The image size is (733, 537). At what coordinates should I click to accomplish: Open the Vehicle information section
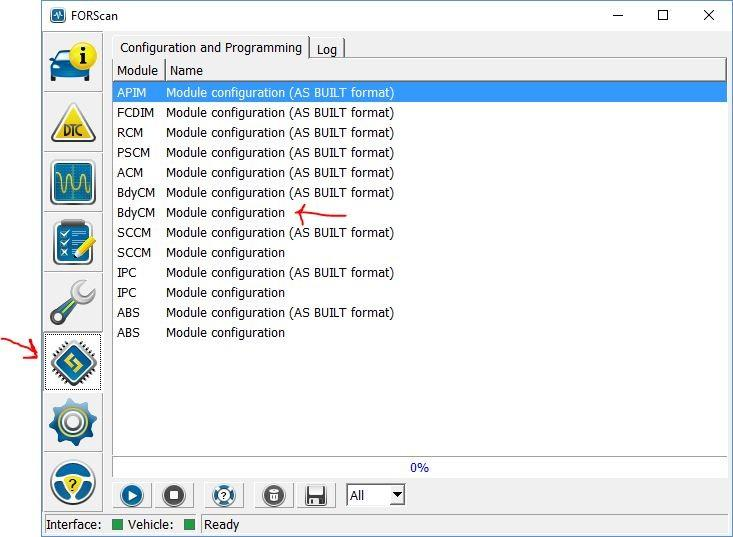pos(73,62)
